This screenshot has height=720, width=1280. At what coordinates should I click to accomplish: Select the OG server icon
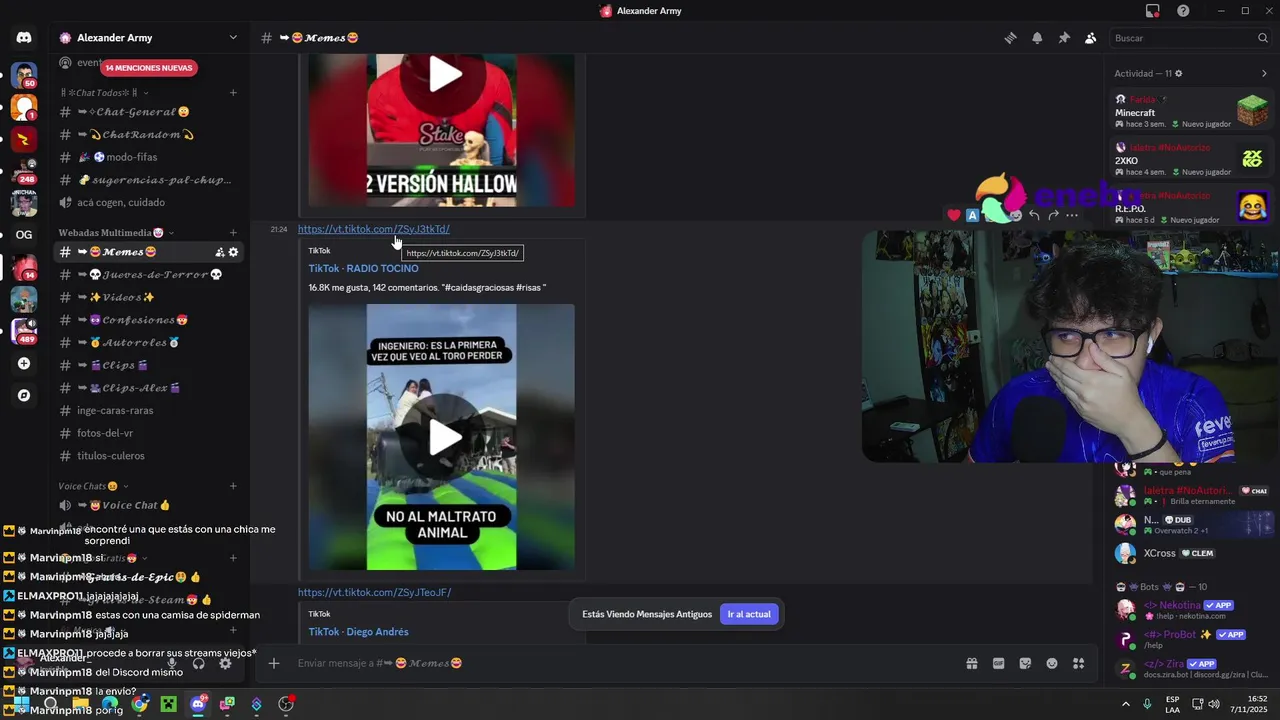(x=24, y=235)
